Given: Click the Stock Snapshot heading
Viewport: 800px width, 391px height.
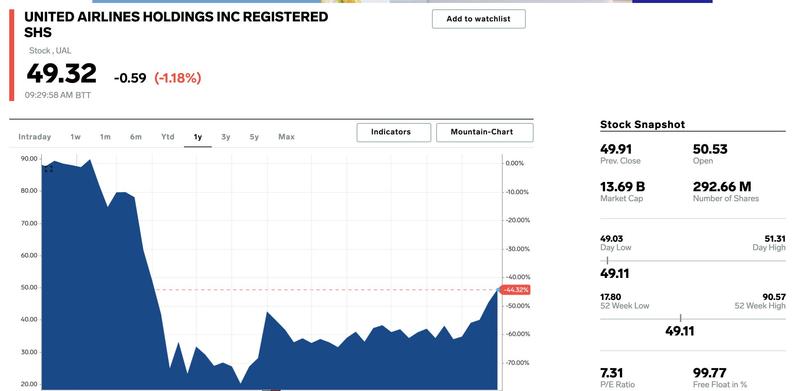Looking at the screenshot, I should (642, 125).
